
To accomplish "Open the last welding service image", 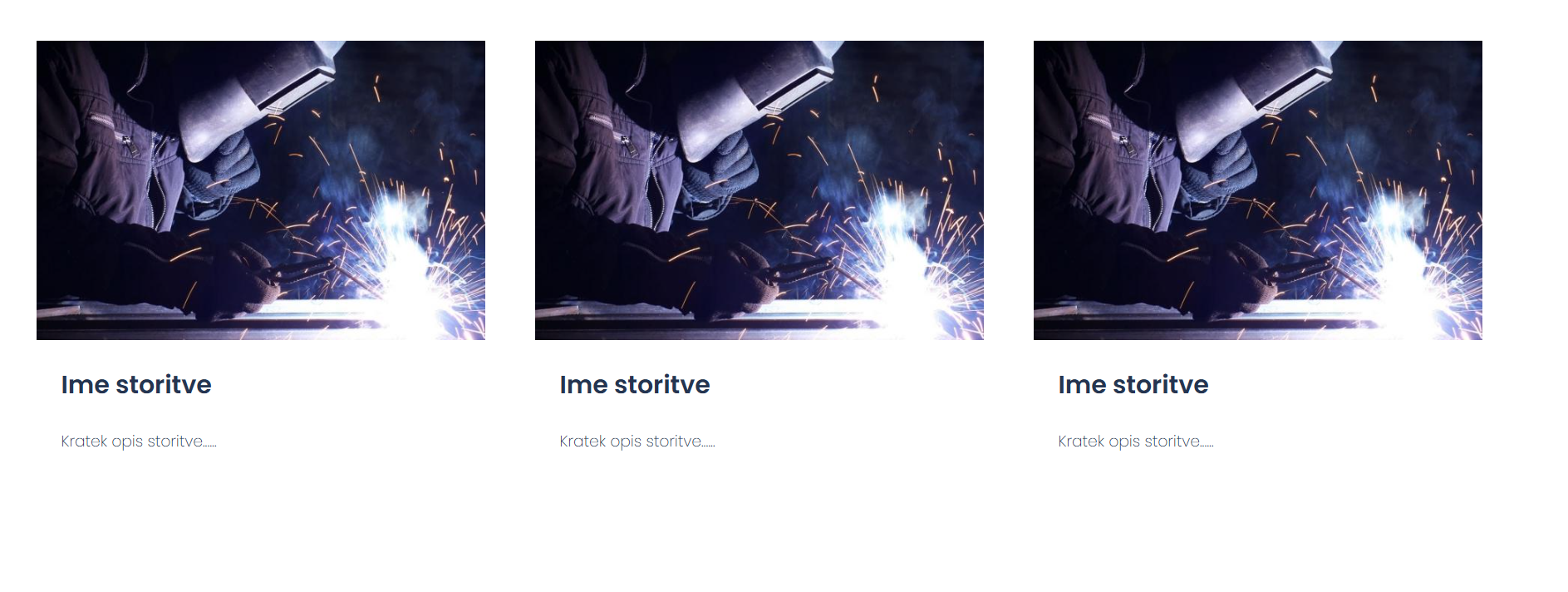I will tap(1258, 190).
